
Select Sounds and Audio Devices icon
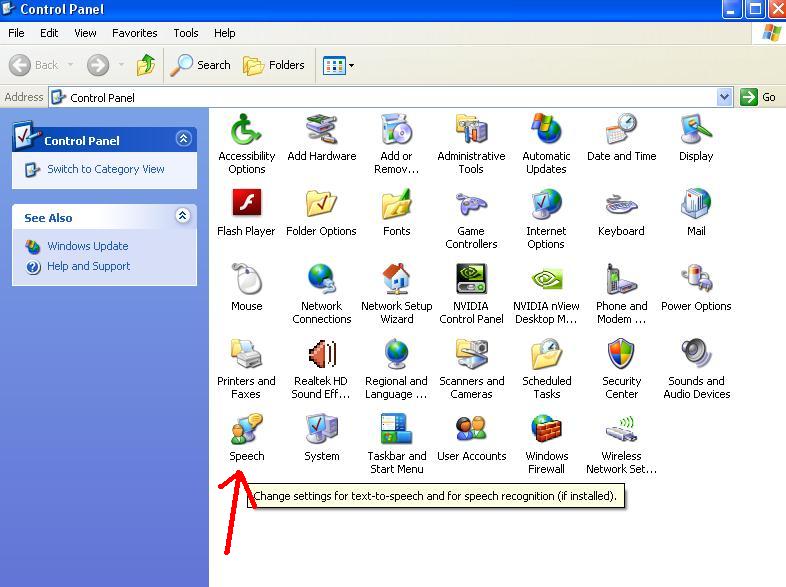click(x=696, y=354)
